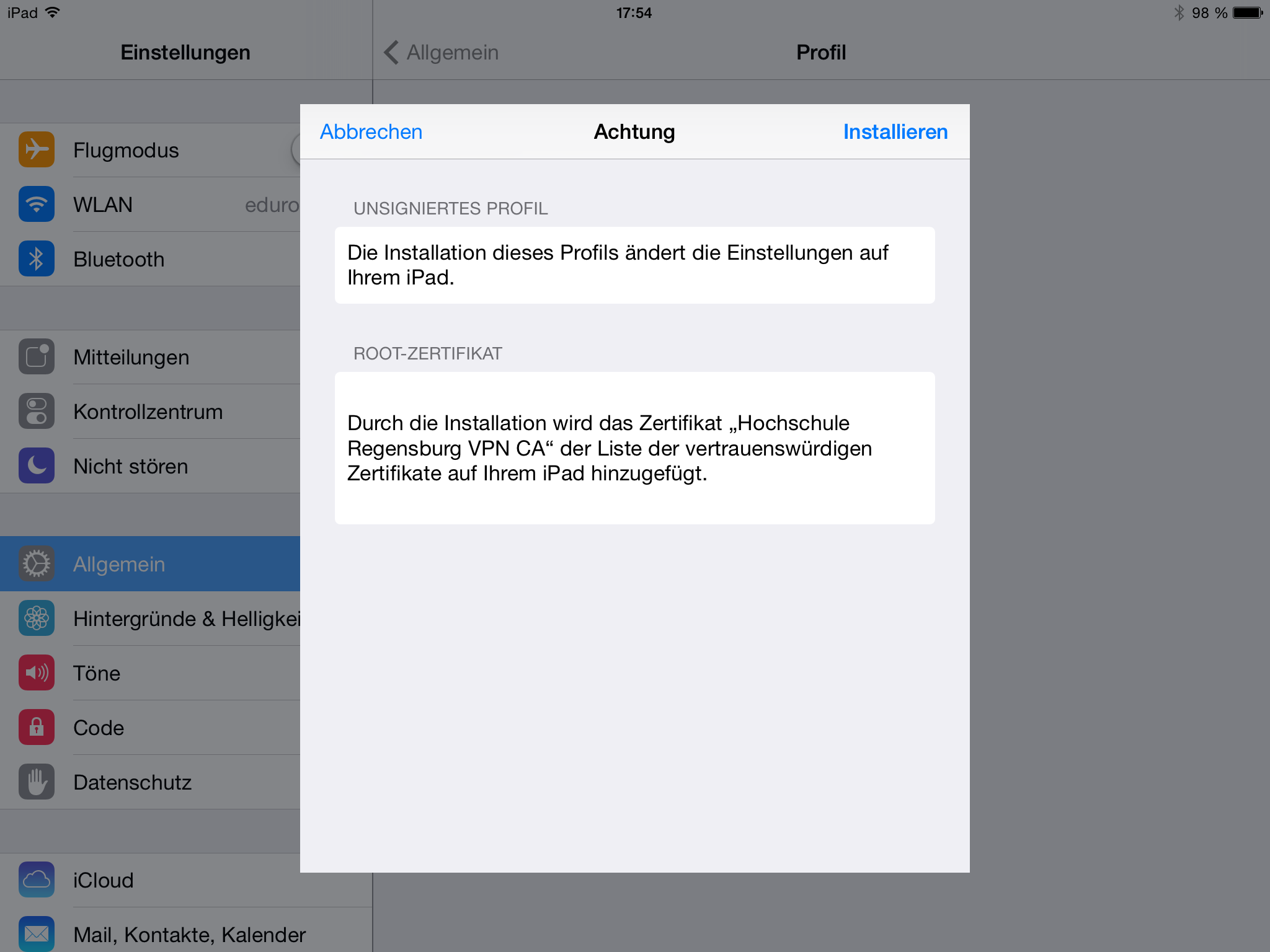Tap the ROOT-ZERTIFIKAT header
Image resolution: width=1270 pixels, height=952 pixels.
point(428,353)
